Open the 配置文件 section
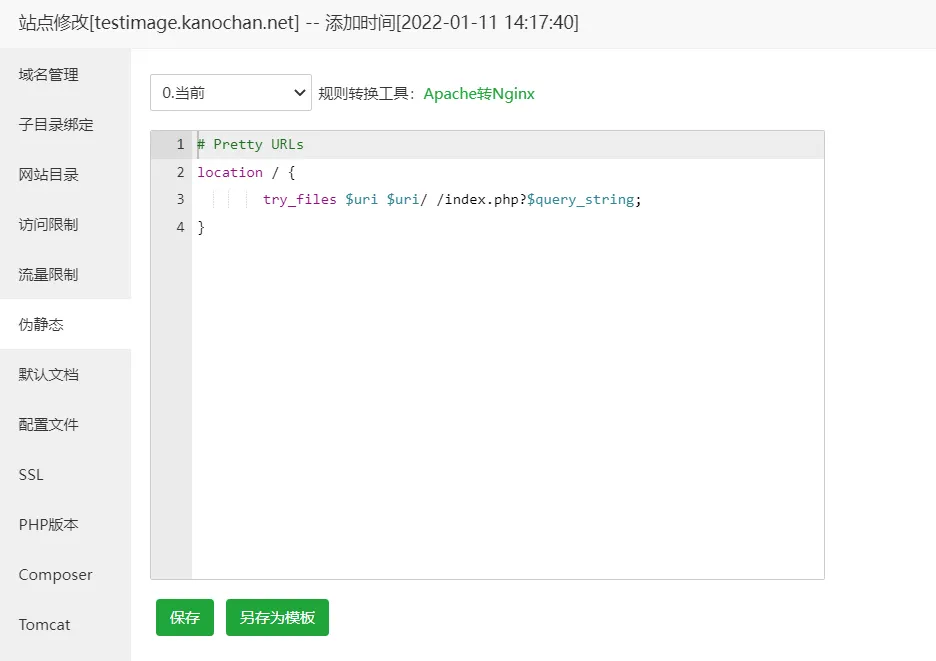 [65, 425]
